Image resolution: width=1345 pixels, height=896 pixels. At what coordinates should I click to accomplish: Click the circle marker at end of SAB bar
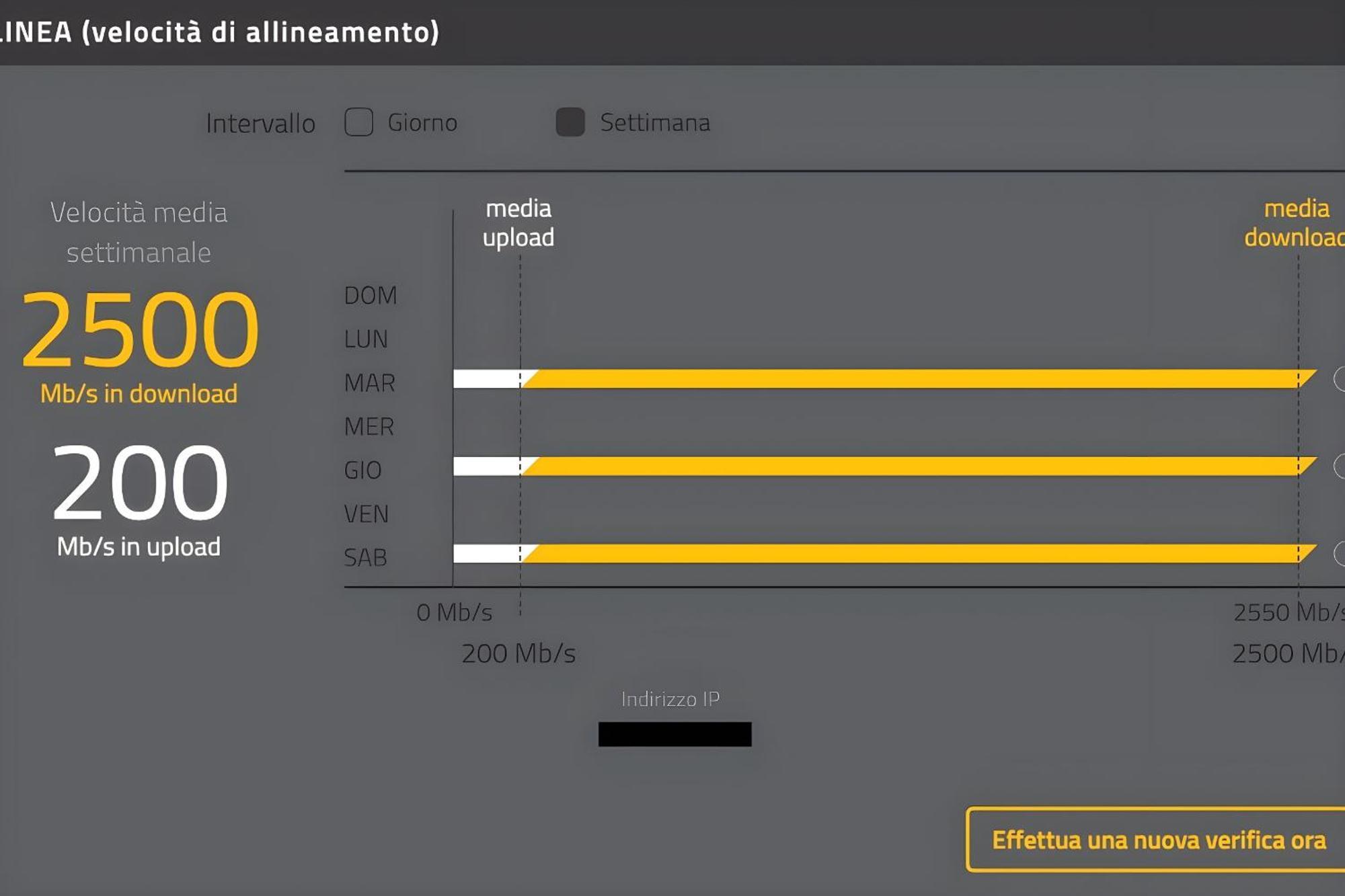pos(1340,553)
